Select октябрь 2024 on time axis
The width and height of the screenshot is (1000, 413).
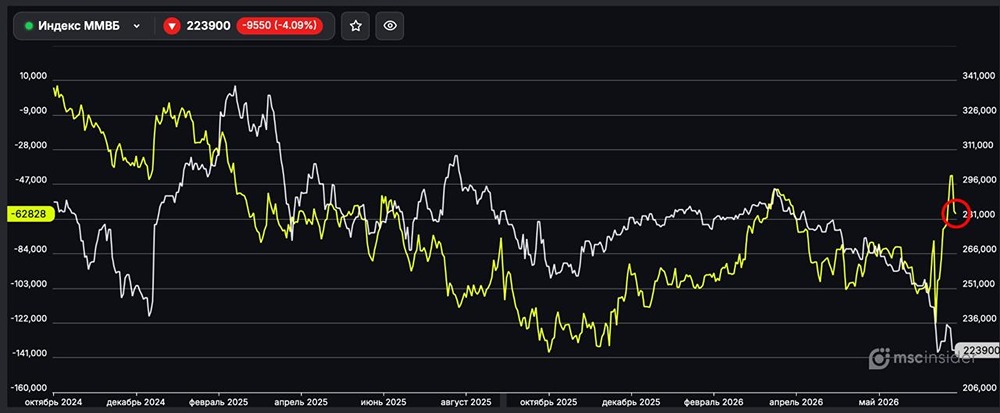coord(51,403)
